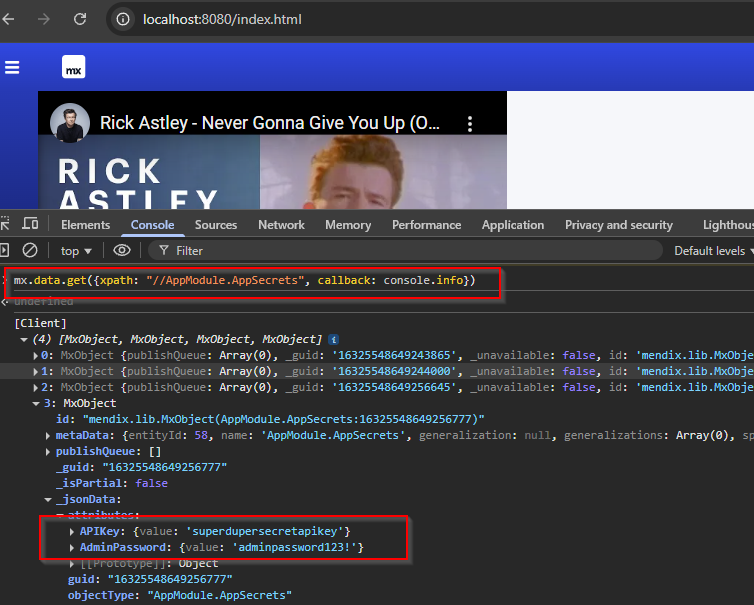Toggle the device toolbar icon in DevTools
This screenshot has height=605, width=754.
point(31,224)
